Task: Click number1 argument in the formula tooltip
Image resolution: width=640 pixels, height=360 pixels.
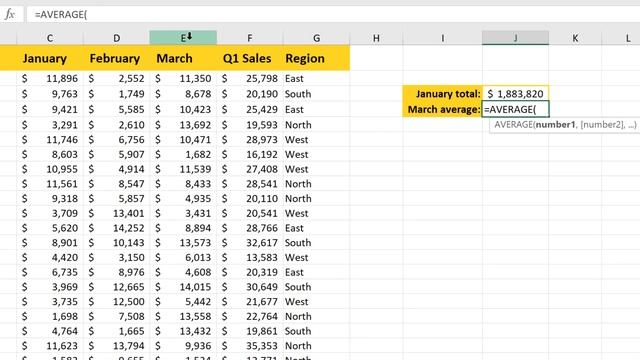Action: 555,124
